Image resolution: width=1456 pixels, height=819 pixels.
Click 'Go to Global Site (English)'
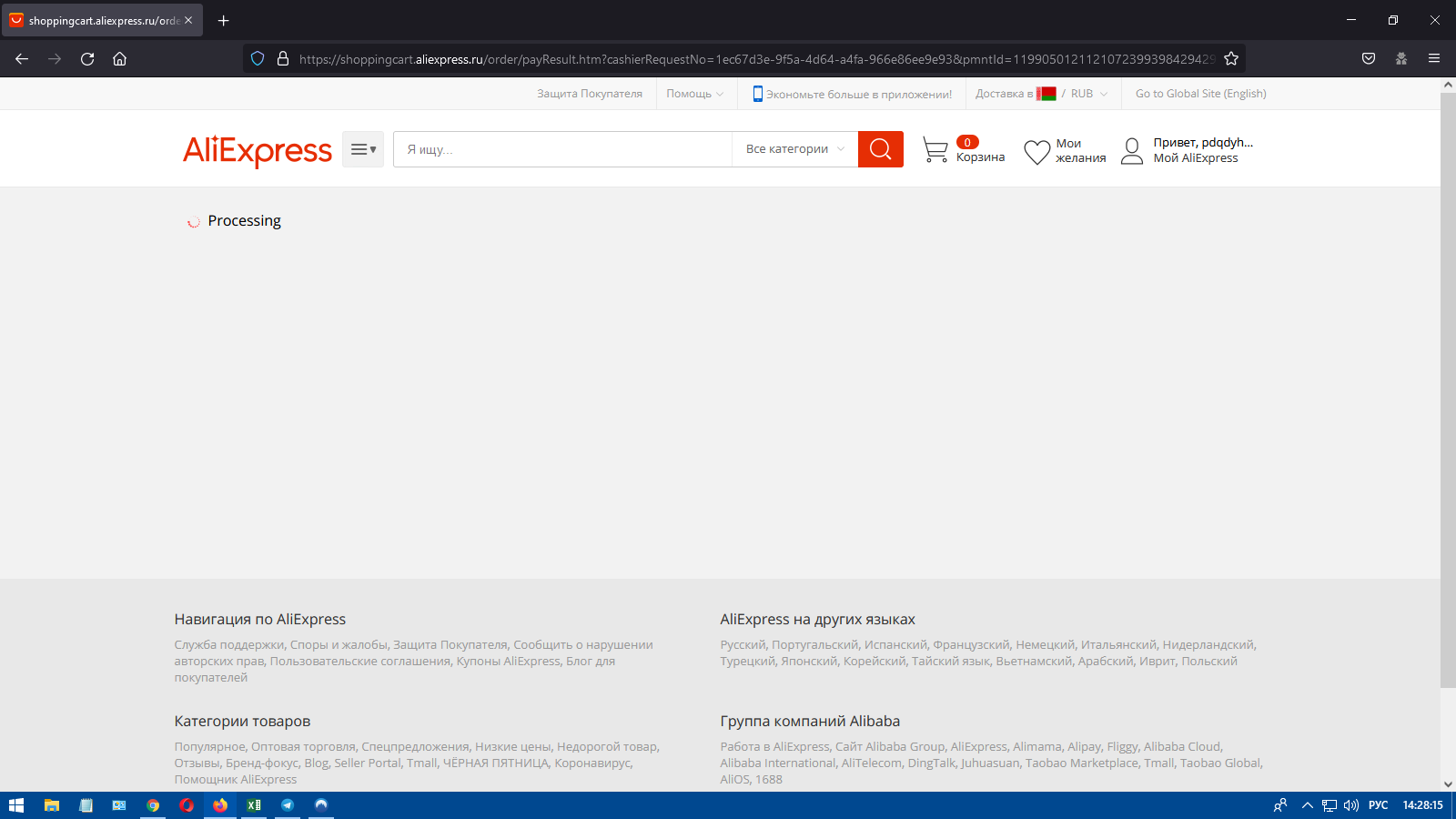(x=1201, y=94)
